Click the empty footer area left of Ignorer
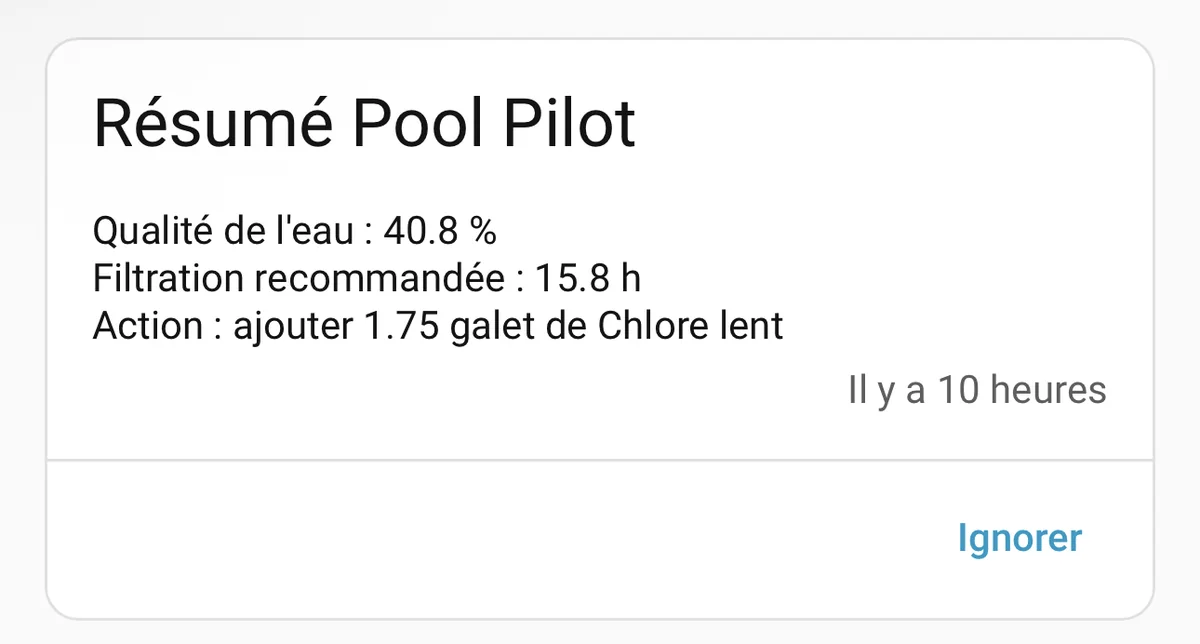The height and width of the screenshot is (644, 1200). [x=490, y=539]
